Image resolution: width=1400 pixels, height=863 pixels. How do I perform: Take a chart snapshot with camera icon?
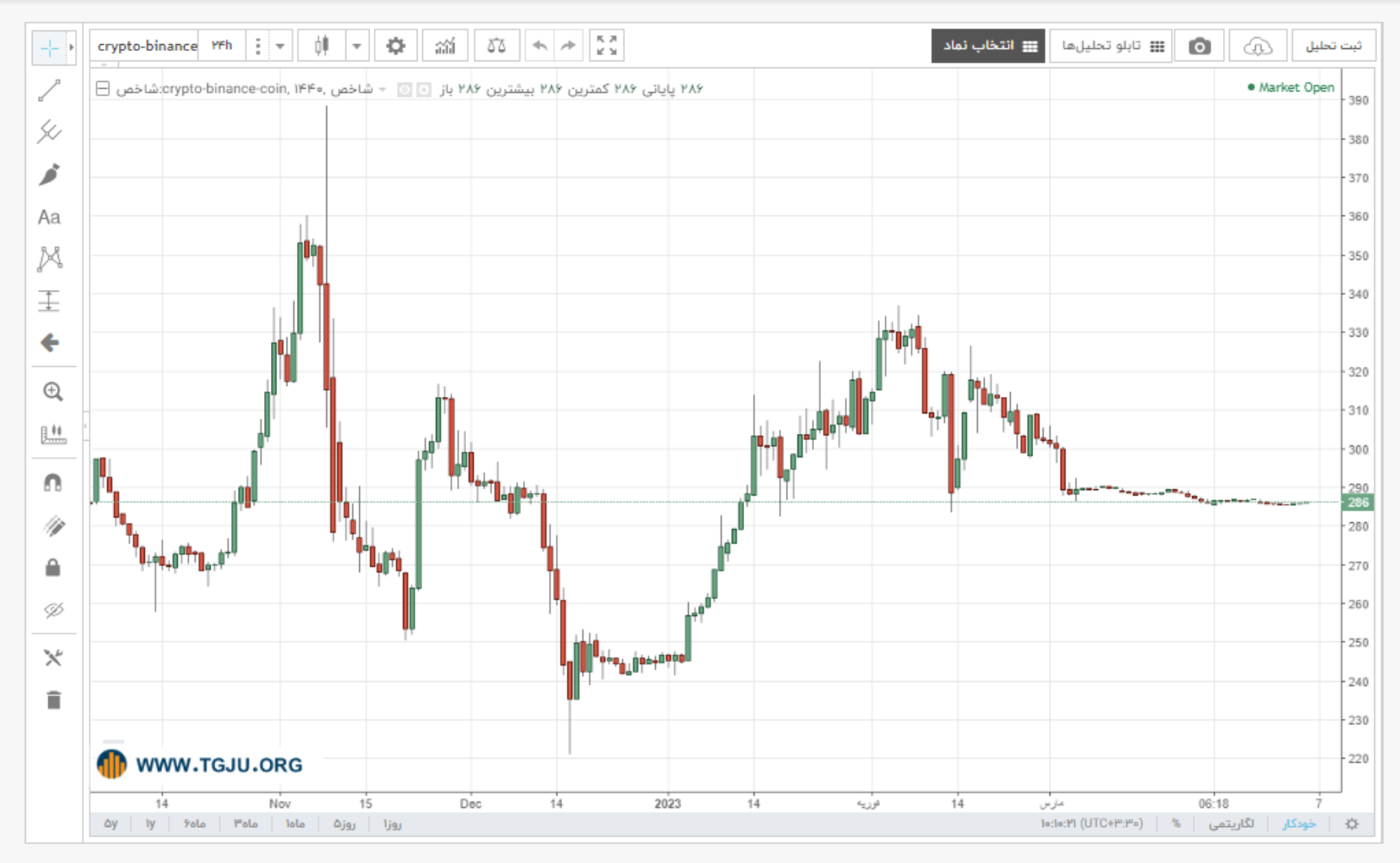coord(1199,46)
